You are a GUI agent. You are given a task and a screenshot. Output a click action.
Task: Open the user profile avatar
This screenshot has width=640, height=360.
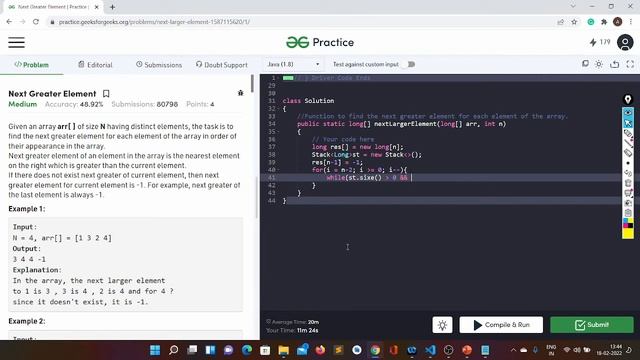click(625, 42)
